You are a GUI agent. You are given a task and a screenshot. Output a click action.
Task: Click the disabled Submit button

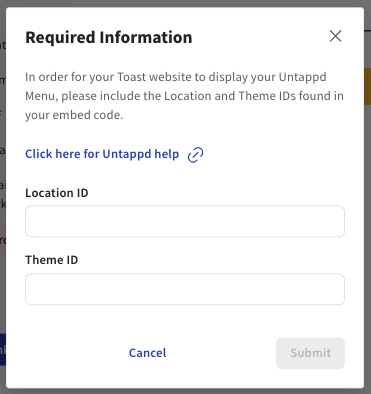[x=310, y=353]
